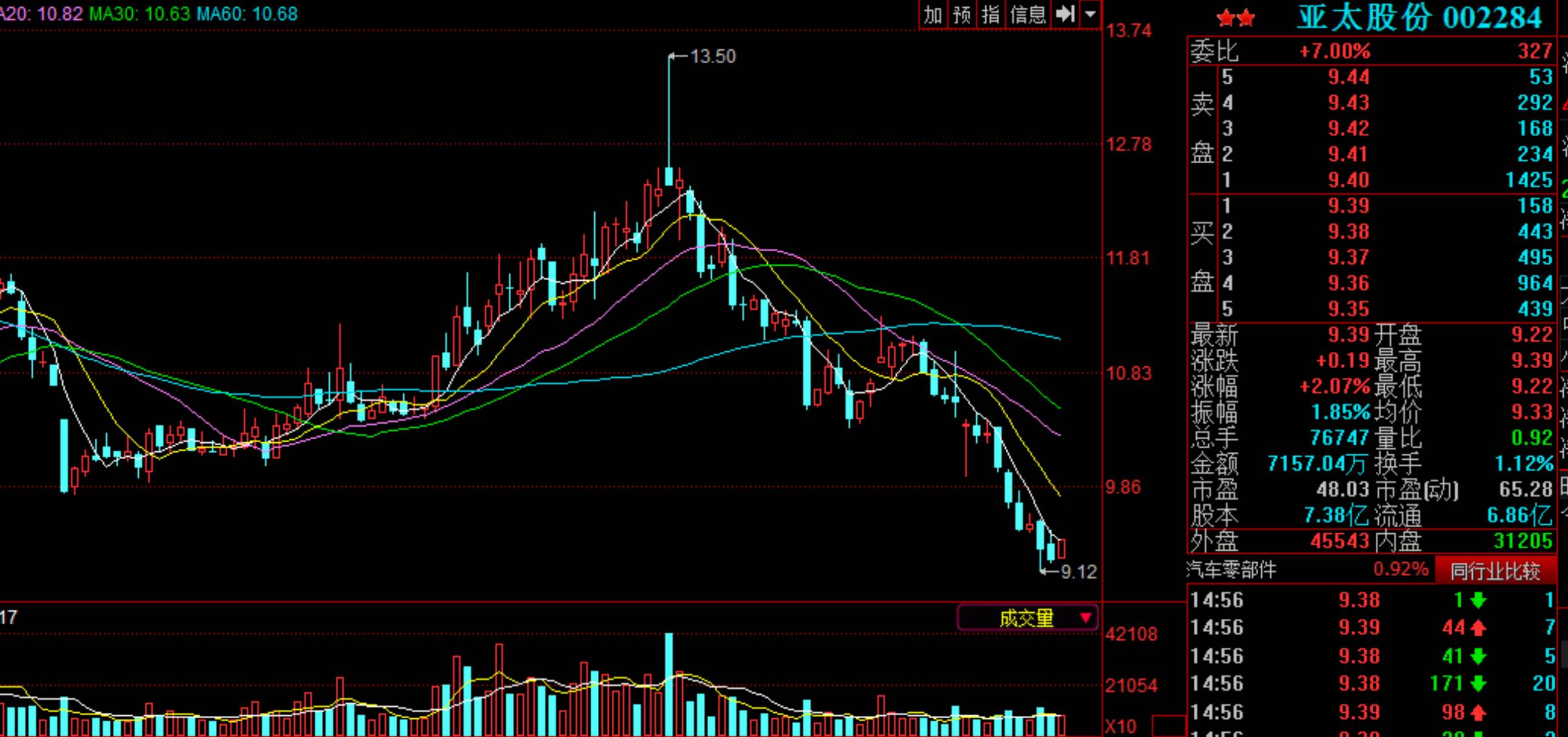
Task: Click the 42108 volume axis label
Action: coord(1131,634)
